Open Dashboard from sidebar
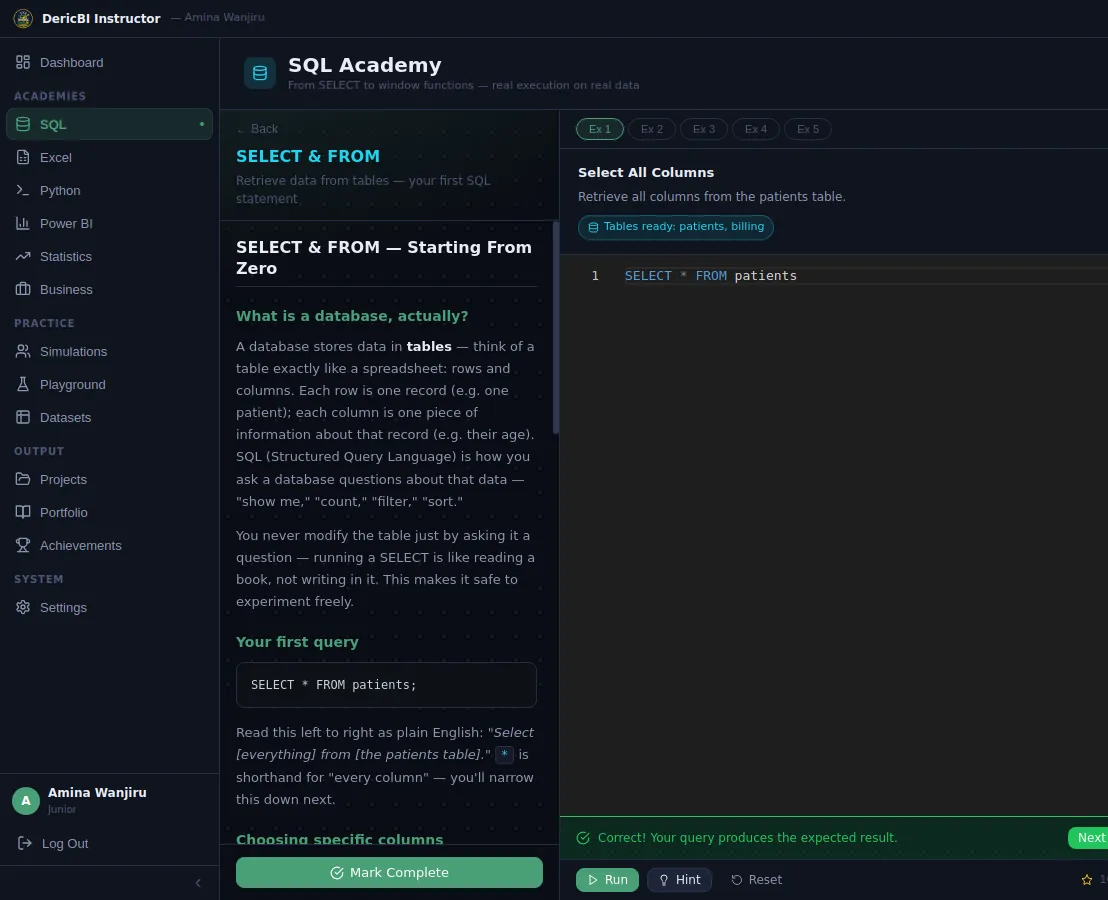 click(109, 63)
